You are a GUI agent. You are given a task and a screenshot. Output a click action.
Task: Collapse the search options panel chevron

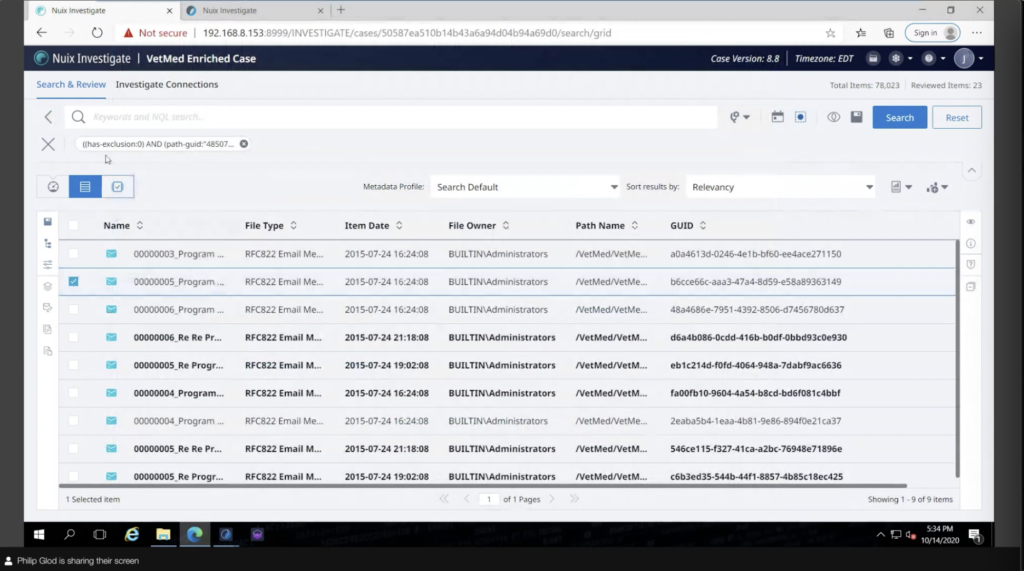coord(972,171)
